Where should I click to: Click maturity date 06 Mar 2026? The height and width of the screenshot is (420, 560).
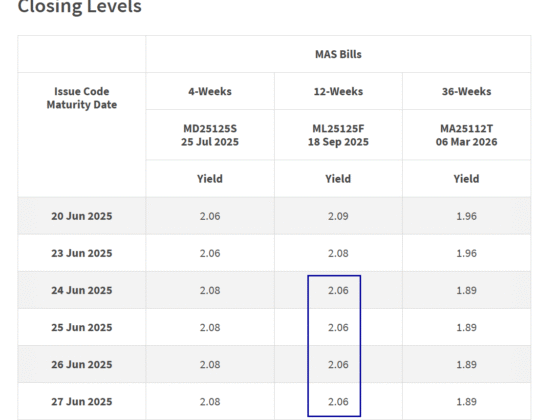(466, 142)
